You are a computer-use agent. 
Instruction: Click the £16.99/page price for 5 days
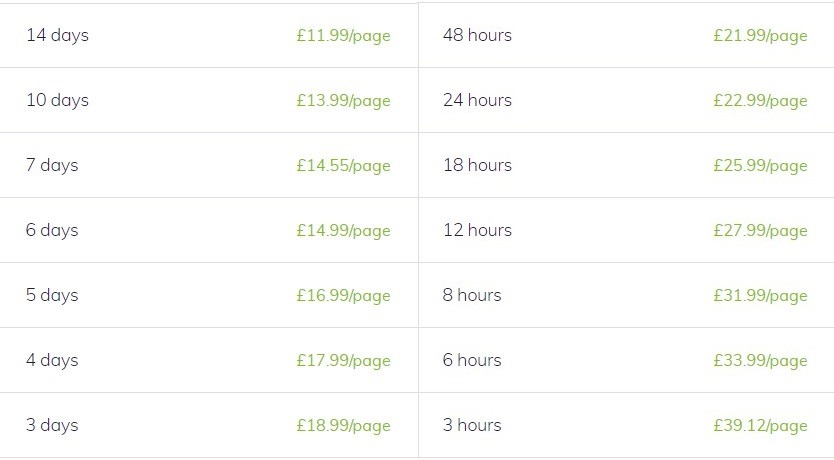click(344, 295)
